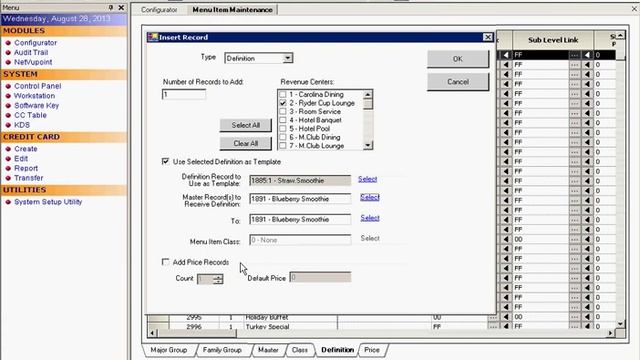Open KDS entry
640x360 pixels.
click(22, 125)
